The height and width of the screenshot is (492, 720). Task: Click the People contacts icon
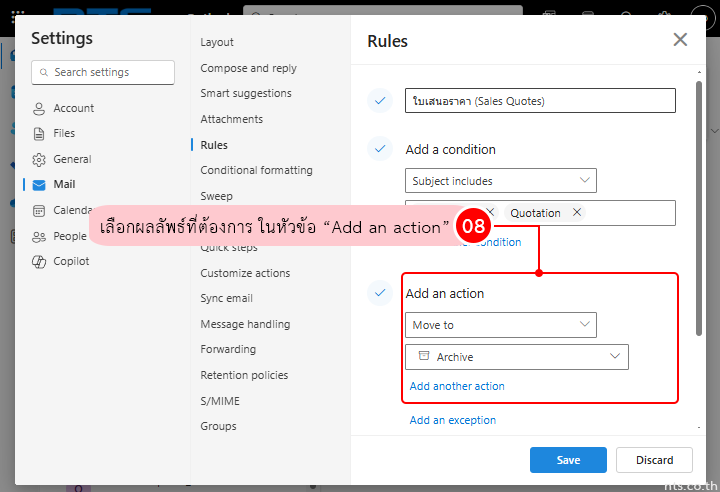tap(39, 236)
